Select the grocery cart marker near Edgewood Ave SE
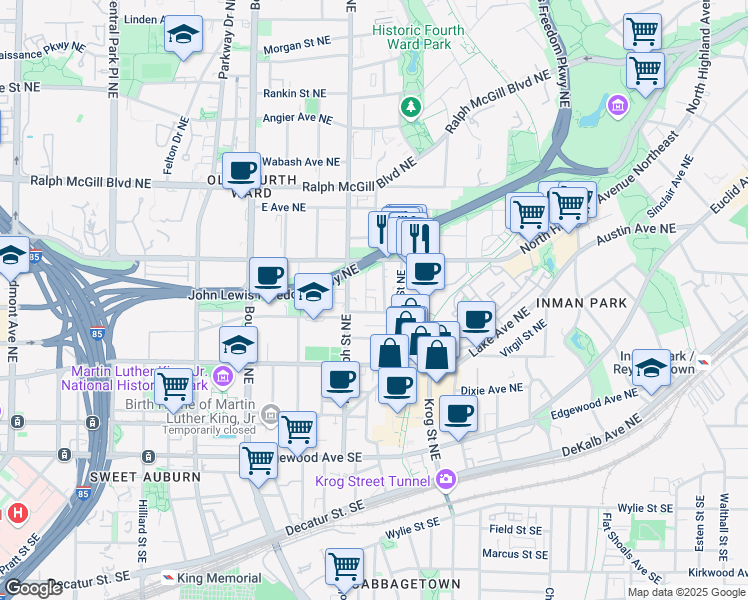The width and height of the screenshot is (748, 600). 297,433
